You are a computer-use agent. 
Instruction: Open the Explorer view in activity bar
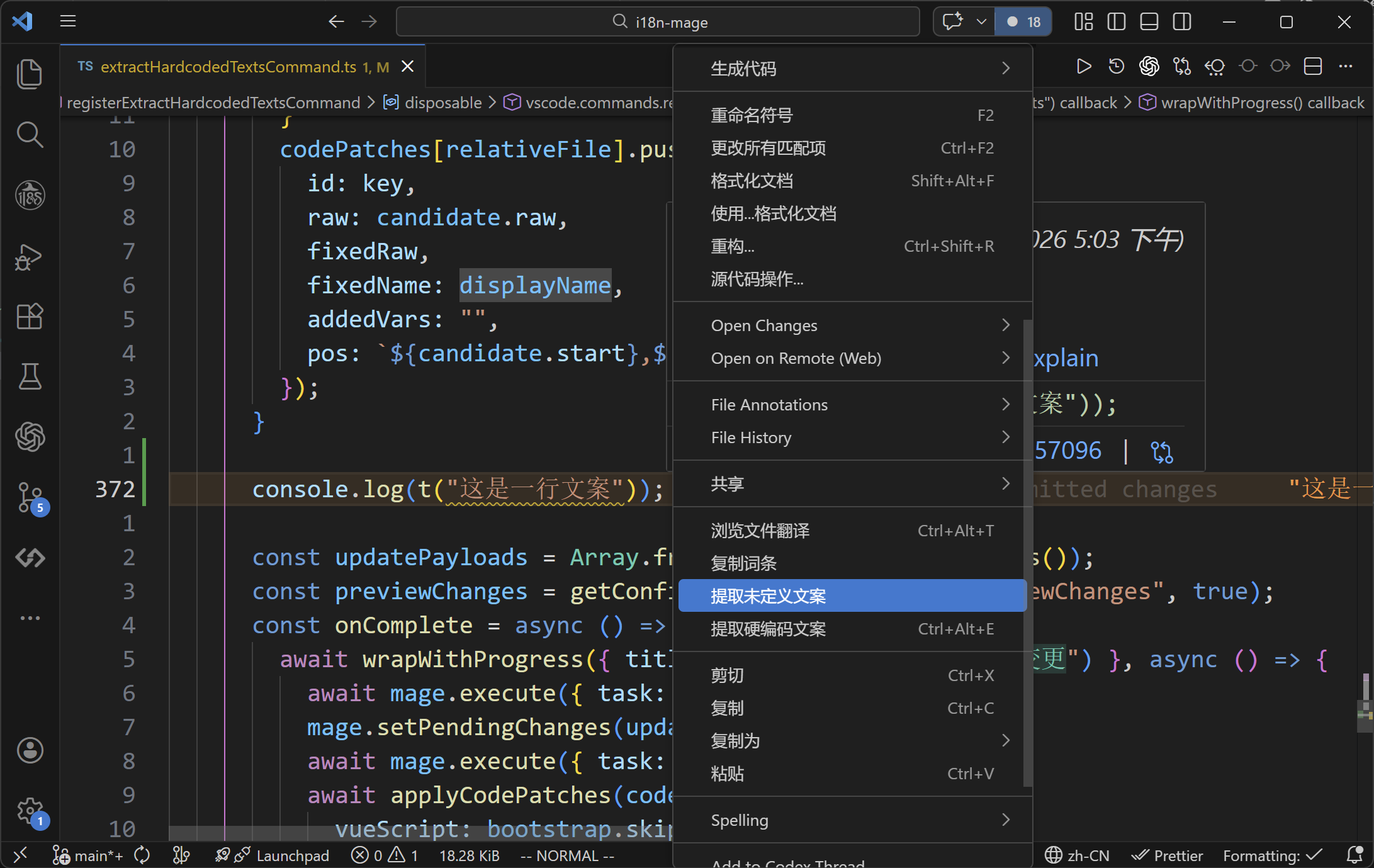coord(29,74)
